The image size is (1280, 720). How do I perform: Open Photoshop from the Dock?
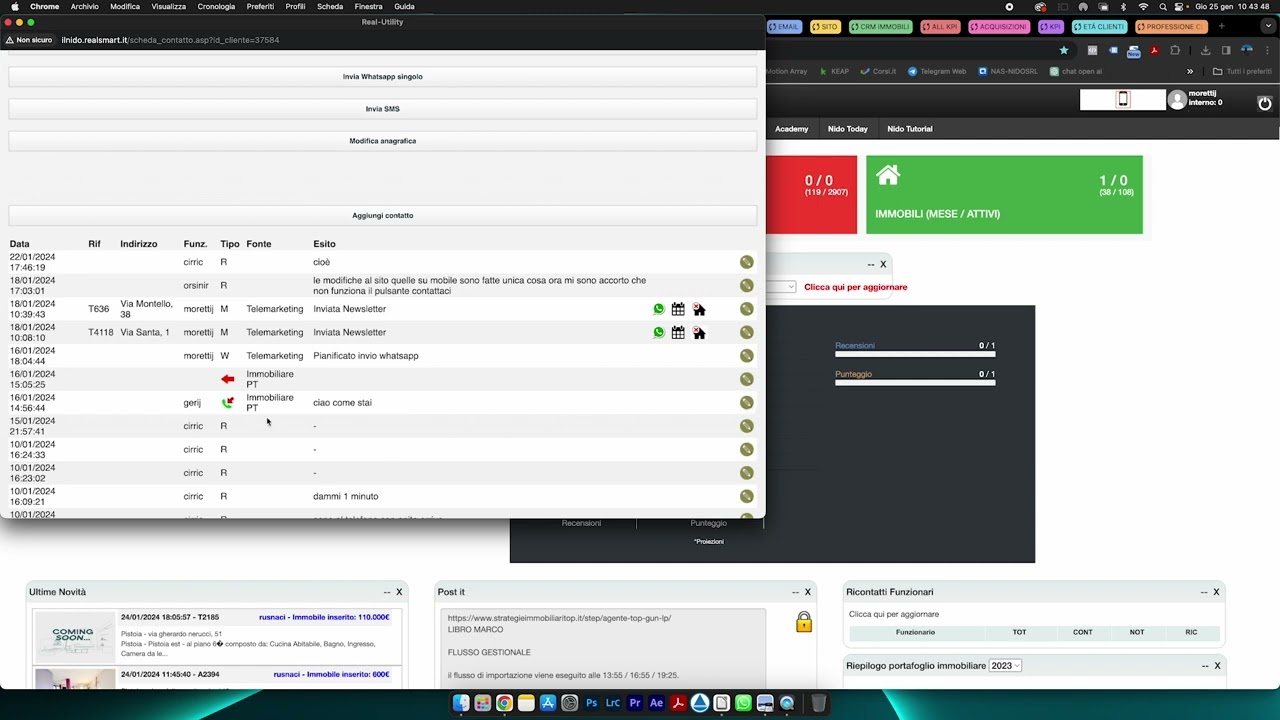591,703
